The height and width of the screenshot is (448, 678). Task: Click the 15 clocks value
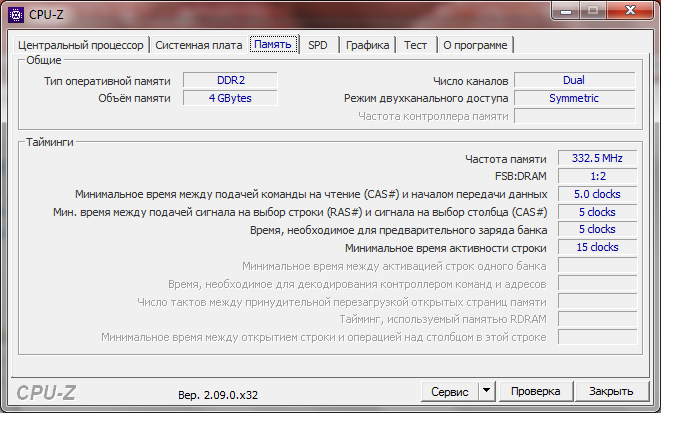[597, 247]
